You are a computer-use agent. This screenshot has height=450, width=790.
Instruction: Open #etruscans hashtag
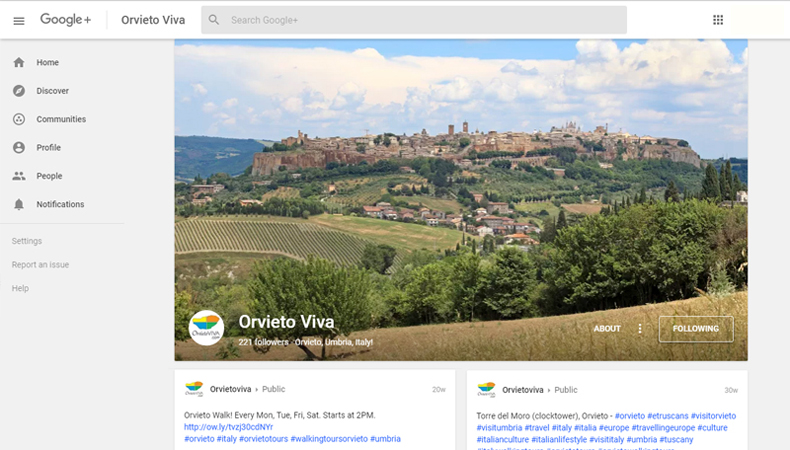pyautogui.click(x=668, y=416)
